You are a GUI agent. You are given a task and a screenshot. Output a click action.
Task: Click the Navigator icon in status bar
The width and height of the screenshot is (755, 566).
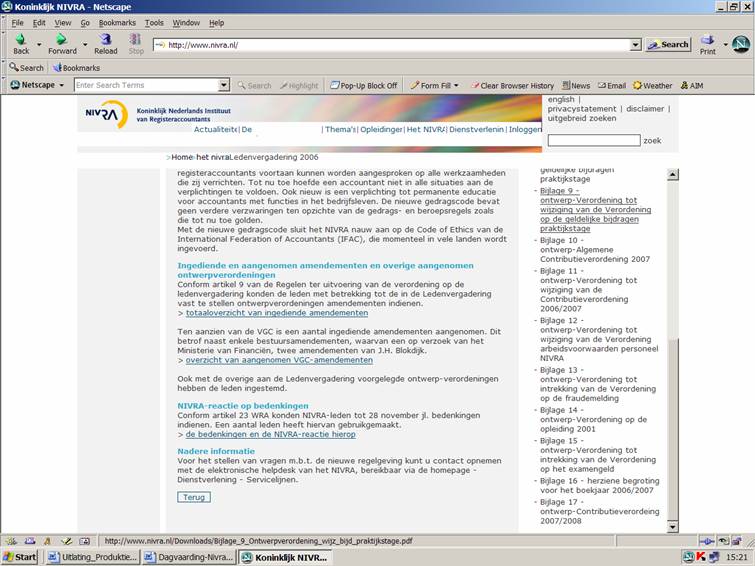pyautogui.click(x=12, y=541)
